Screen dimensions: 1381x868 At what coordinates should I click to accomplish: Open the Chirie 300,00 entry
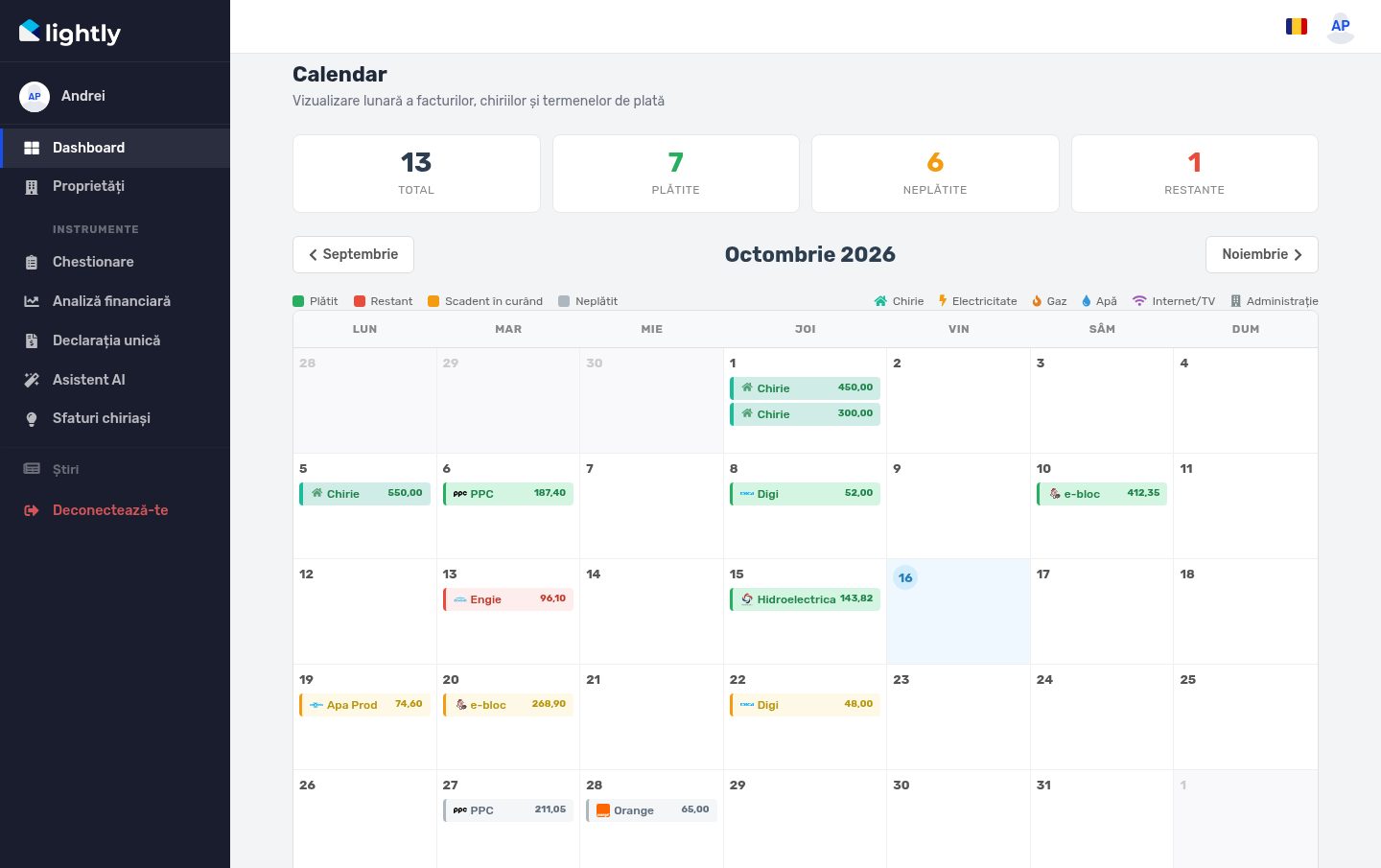[x=806, y=414]
